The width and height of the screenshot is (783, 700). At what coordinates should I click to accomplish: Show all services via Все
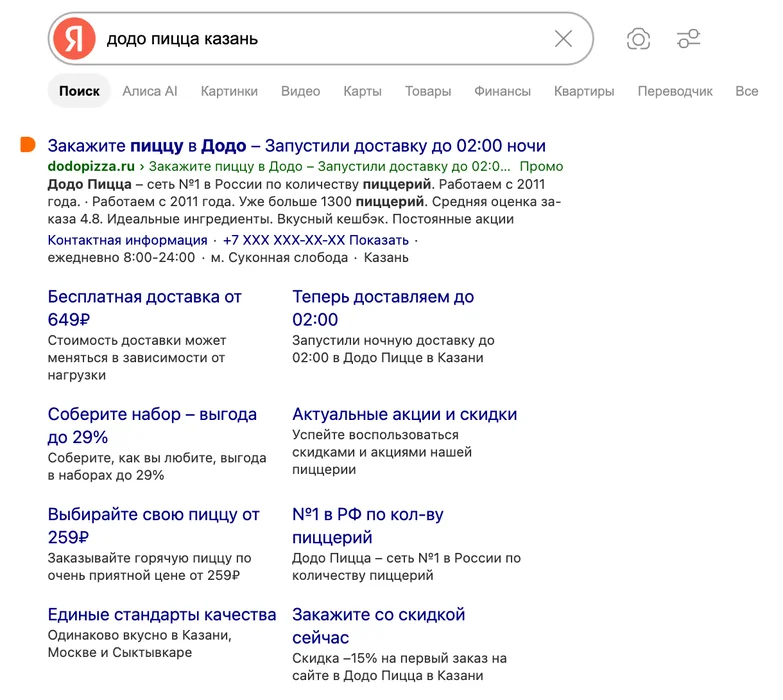pos(747,91)
